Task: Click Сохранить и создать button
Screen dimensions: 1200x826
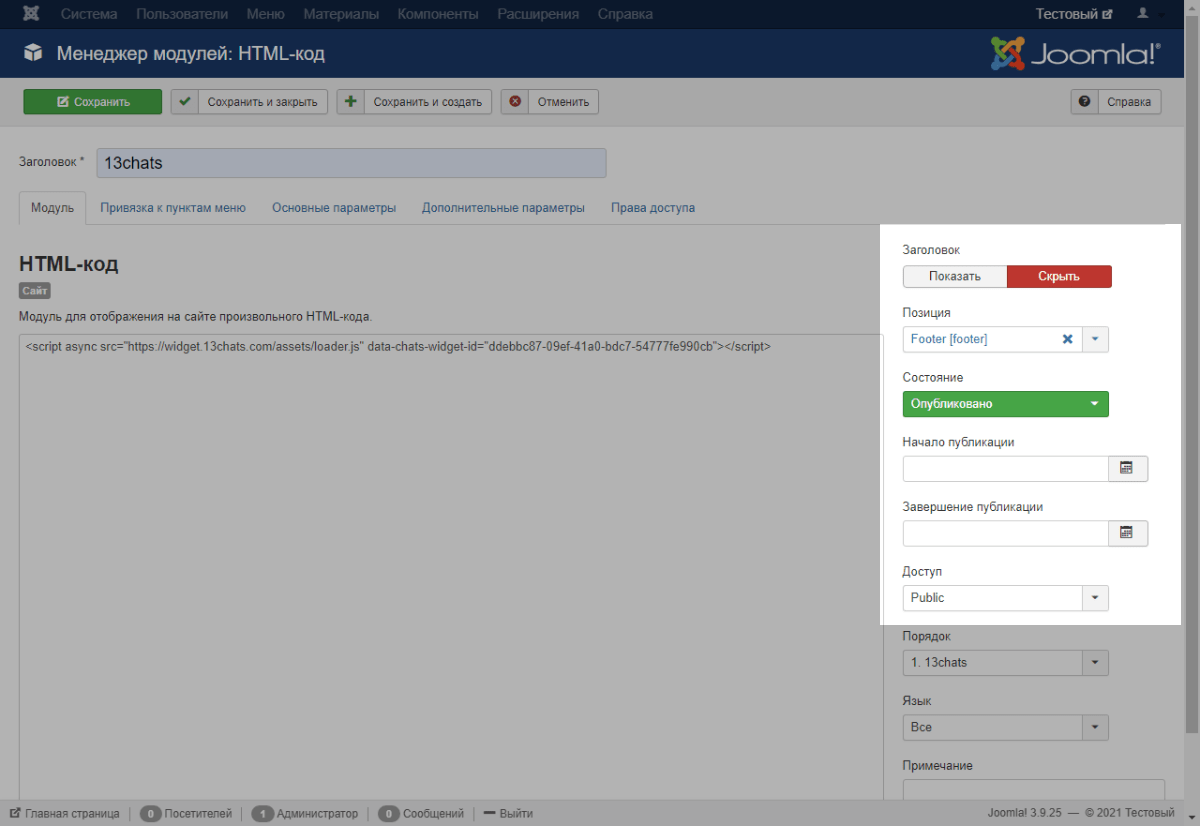Action: click(414, 101)
